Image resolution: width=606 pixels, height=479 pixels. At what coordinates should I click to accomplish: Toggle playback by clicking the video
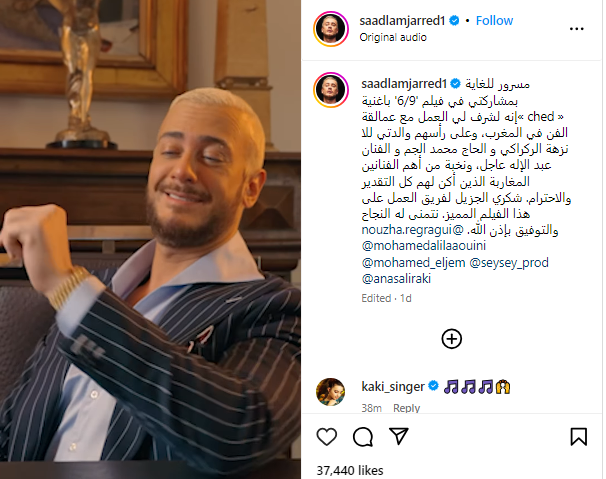[x=150, y=239]
